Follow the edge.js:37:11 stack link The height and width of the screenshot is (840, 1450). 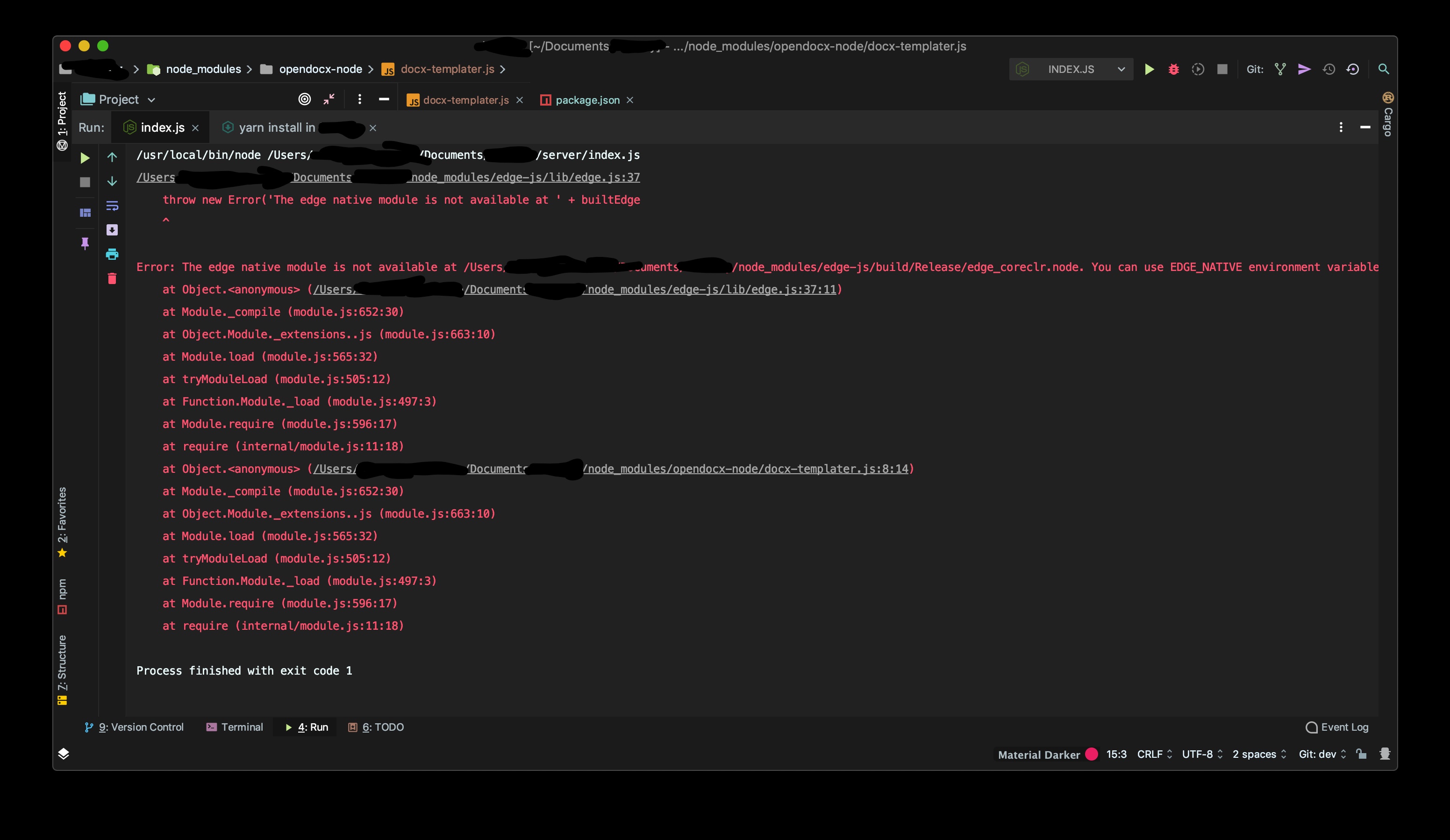[574, 289]
